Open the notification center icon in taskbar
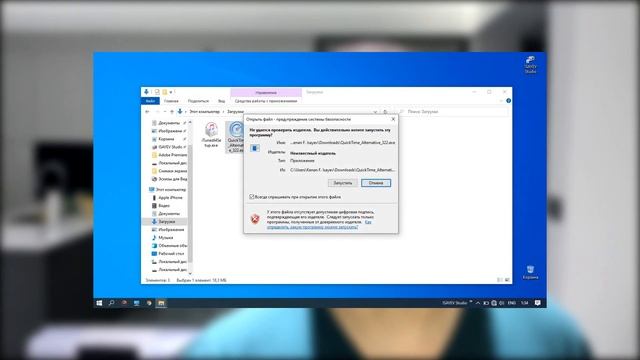This screenshot has height=360, width=640. (x=538, y=303)
